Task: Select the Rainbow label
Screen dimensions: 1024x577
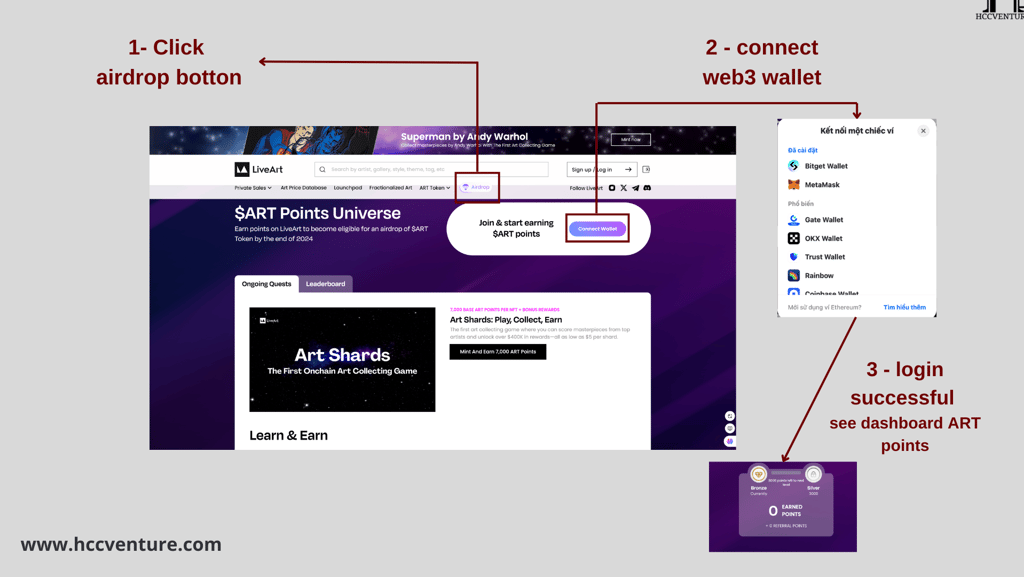Action: [x=819, y=276]
